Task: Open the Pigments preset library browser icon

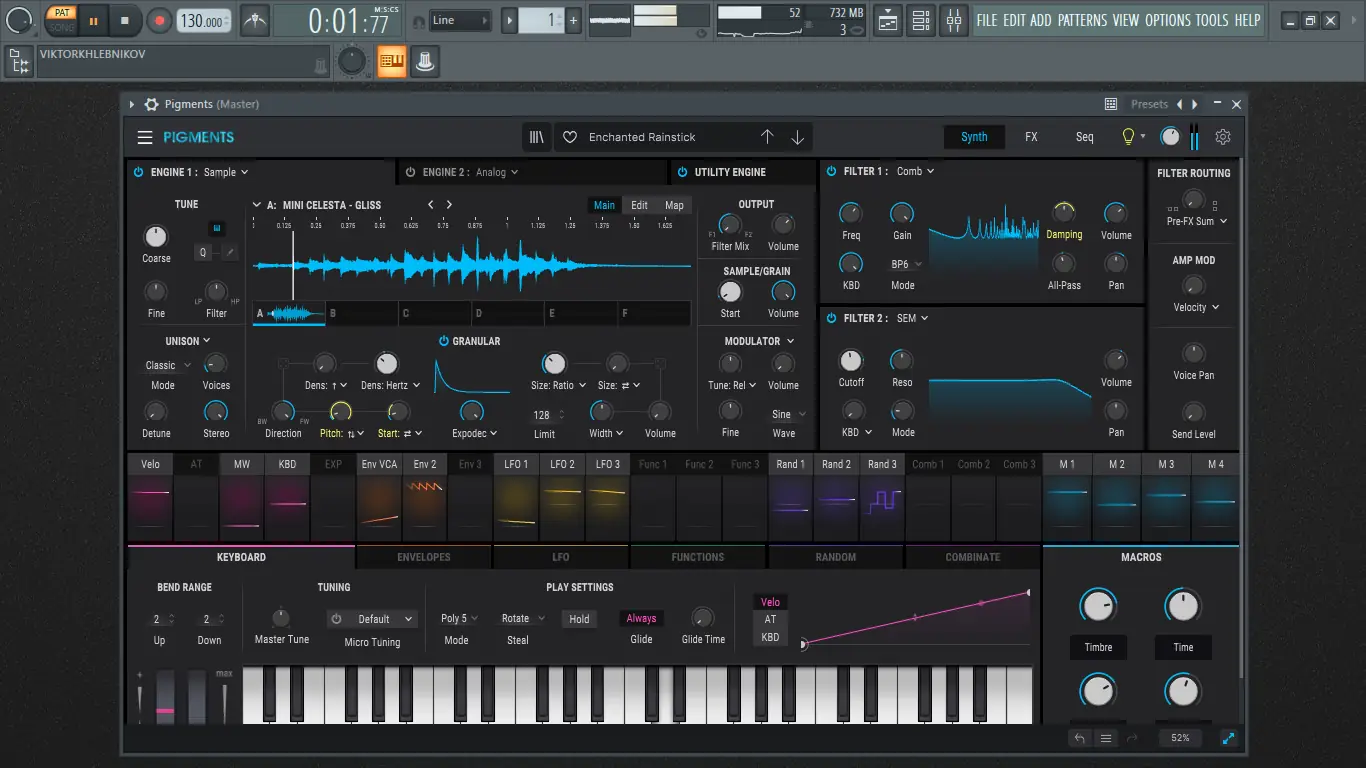Action: coord(537,137)
